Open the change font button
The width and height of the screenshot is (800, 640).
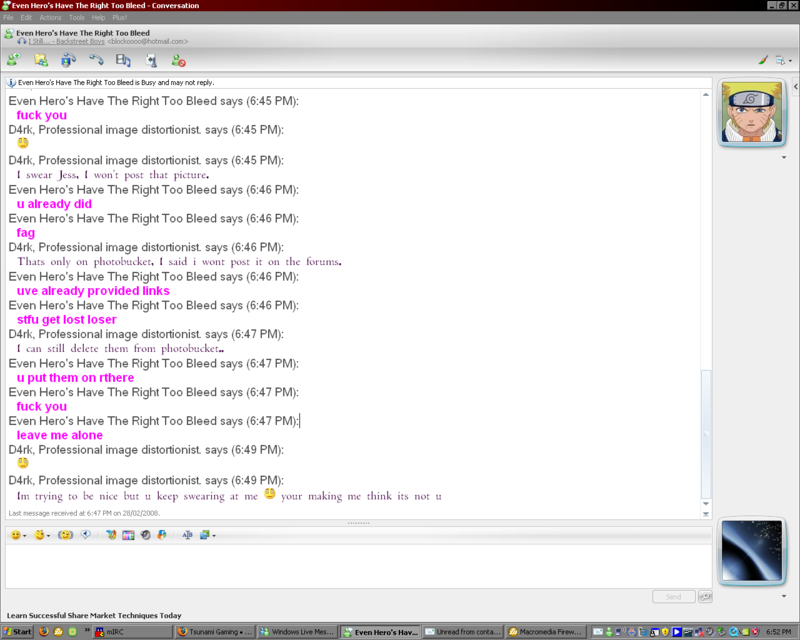[187, 535]
